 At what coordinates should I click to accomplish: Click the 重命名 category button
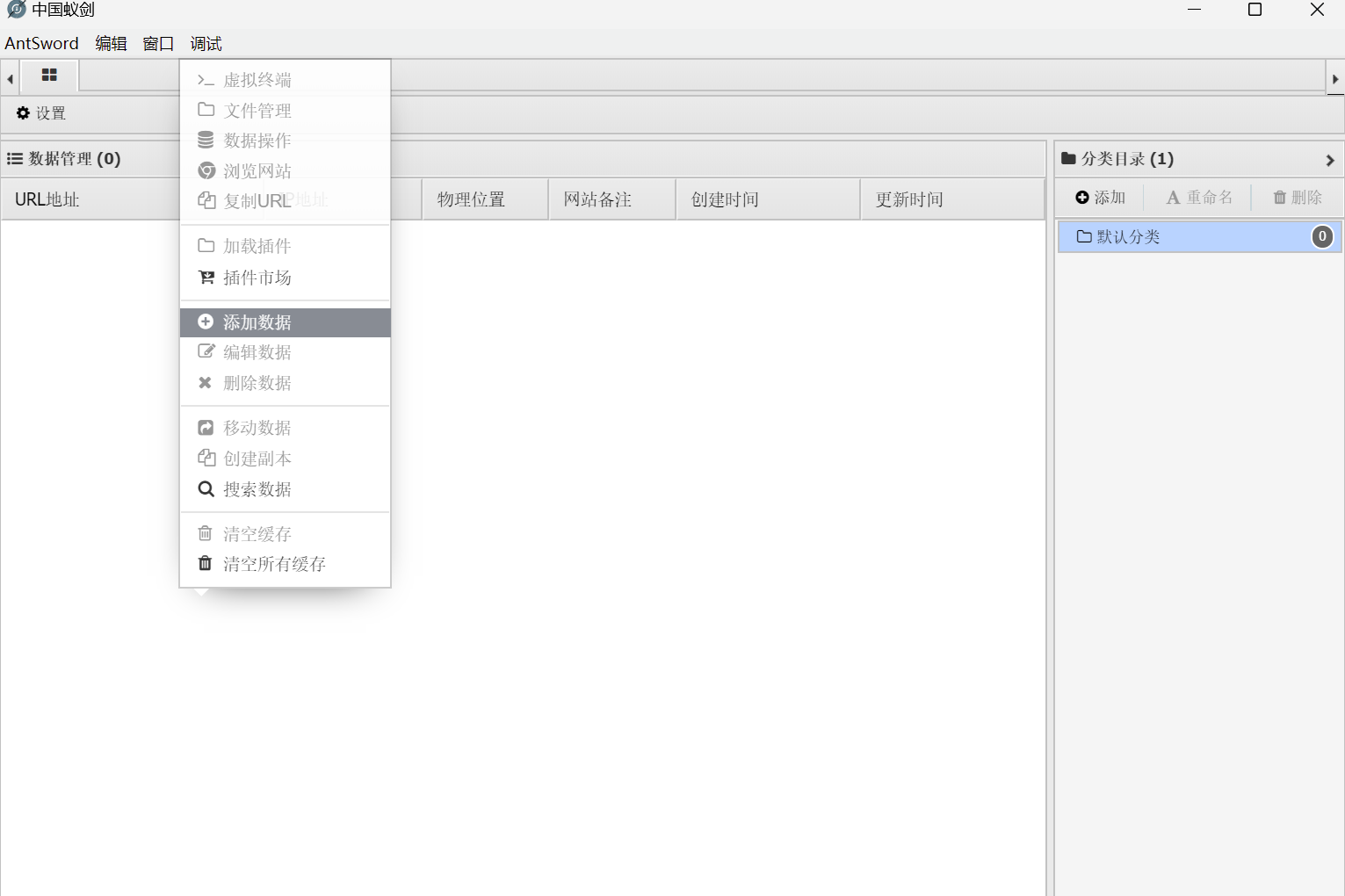coord(1199,198)
